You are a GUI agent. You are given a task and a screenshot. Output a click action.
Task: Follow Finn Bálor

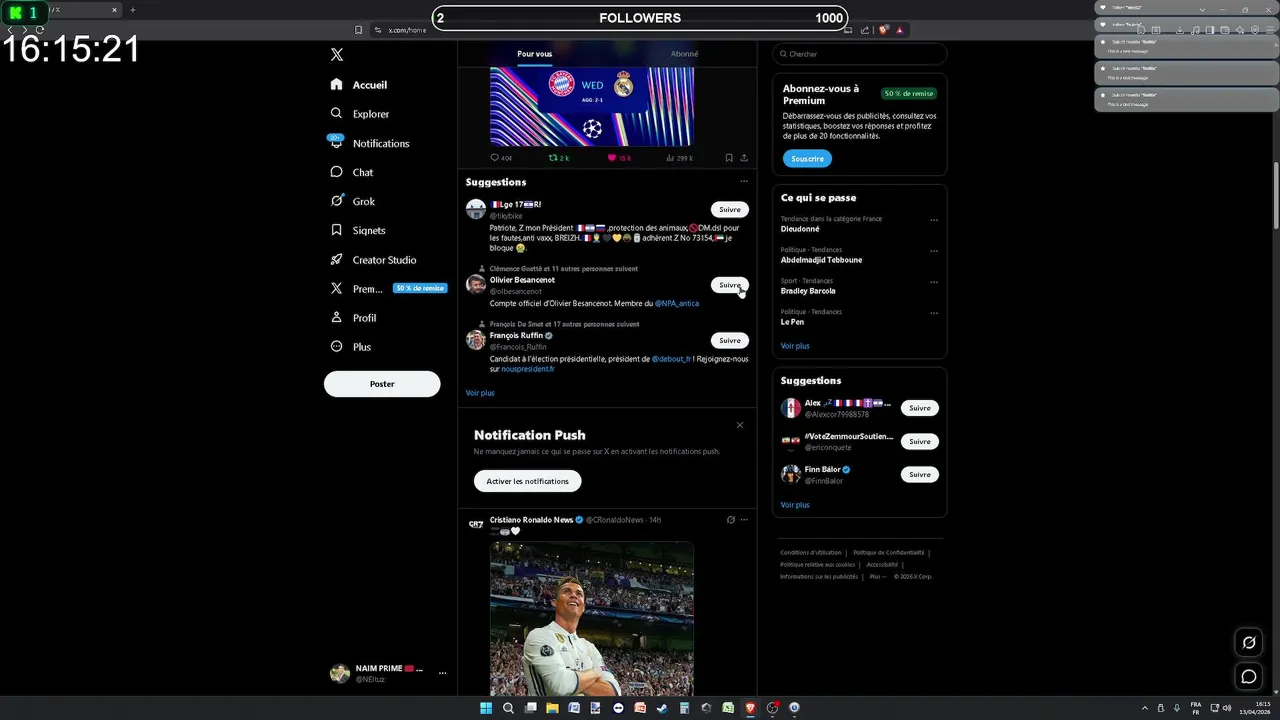919,475
